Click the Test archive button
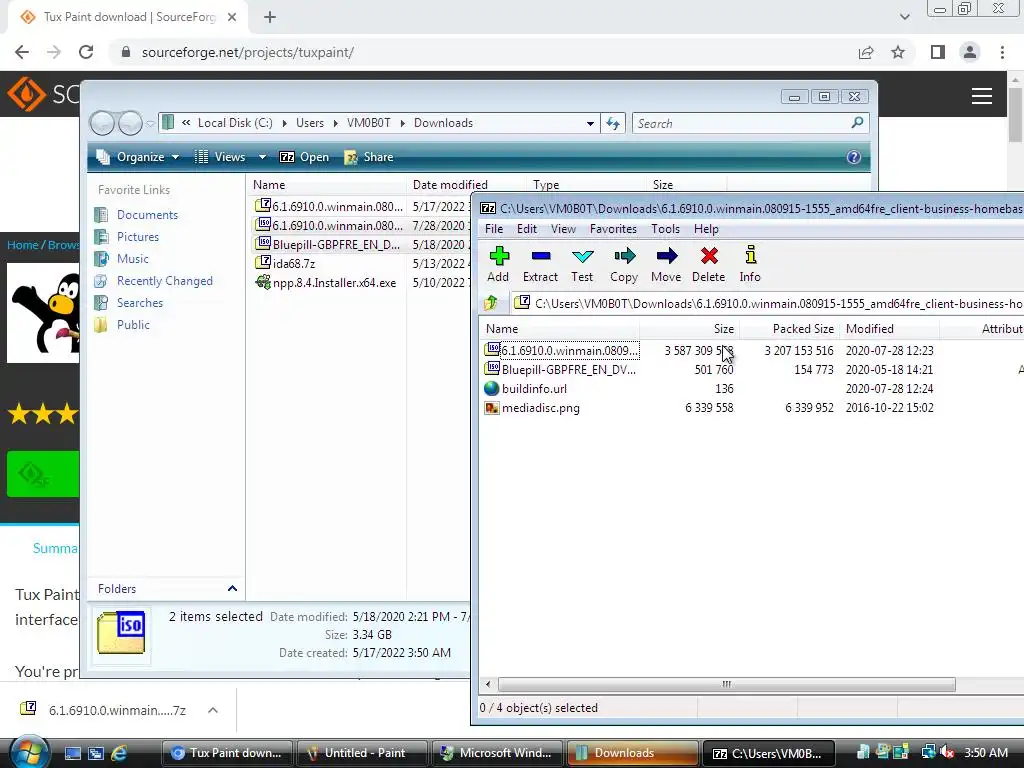Screen dimensions: 1024x768 coord(582,264)
